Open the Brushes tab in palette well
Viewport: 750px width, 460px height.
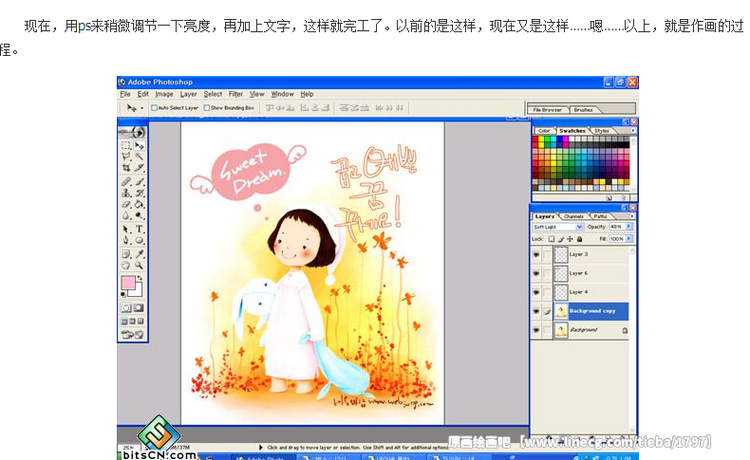click(583, 110)
